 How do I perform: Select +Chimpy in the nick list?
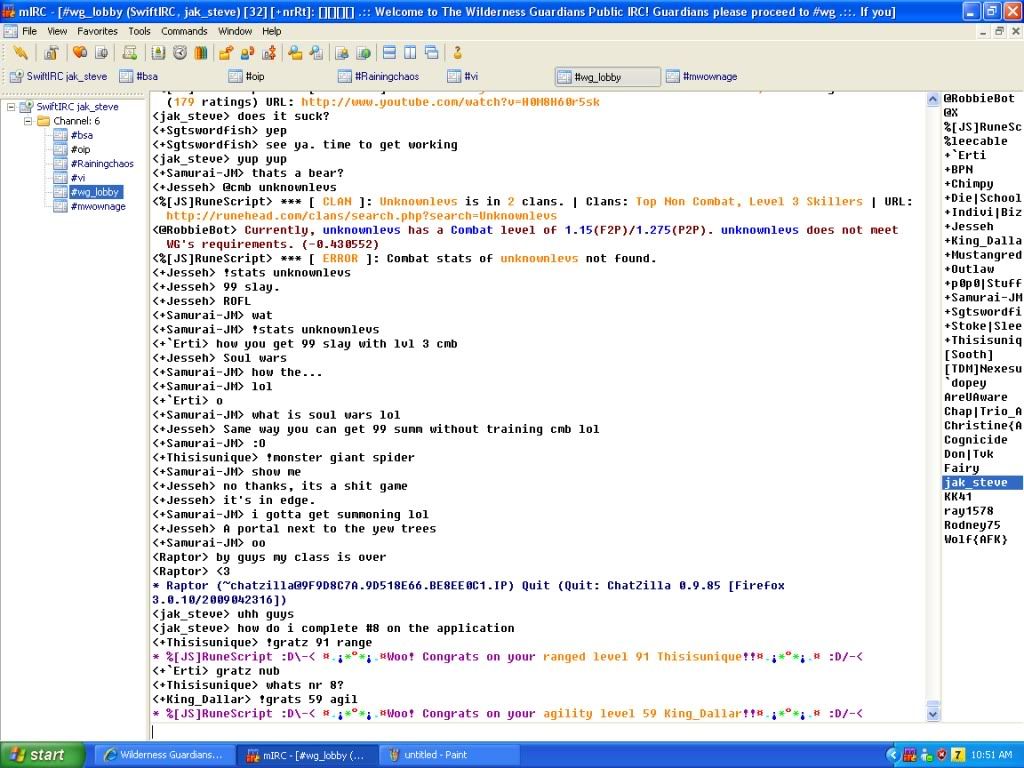coord(968,184)
